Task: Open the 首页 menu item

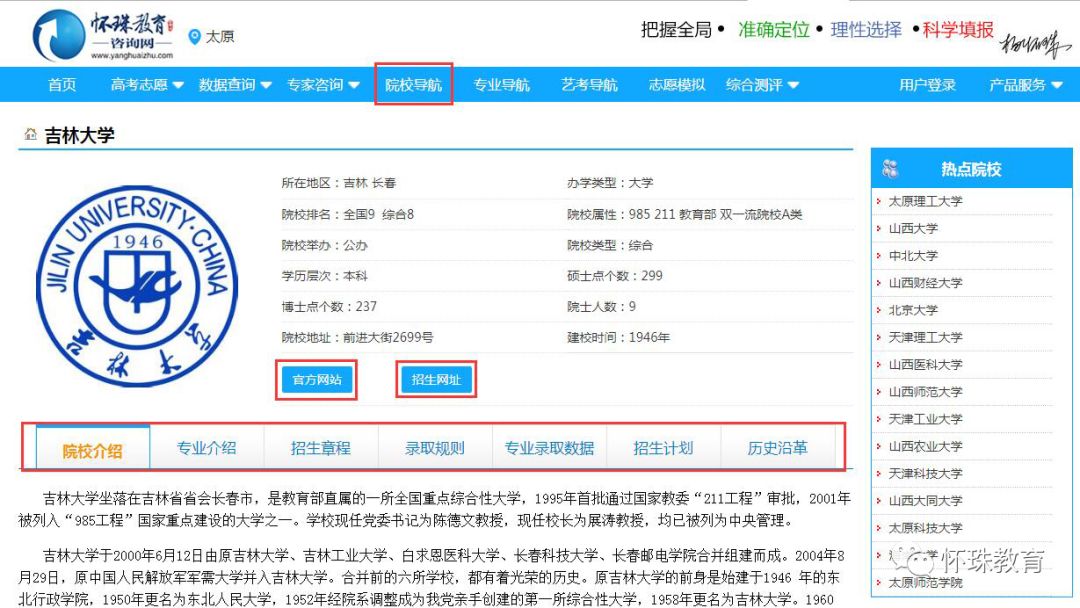Action: pyautogui.click(x=62, y=85)
